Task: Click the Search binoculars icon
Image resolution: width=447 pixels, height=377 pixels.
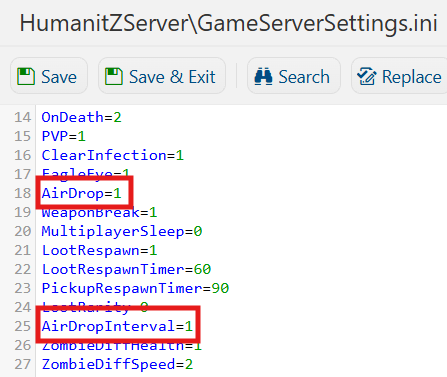Action: pos(263,76)
